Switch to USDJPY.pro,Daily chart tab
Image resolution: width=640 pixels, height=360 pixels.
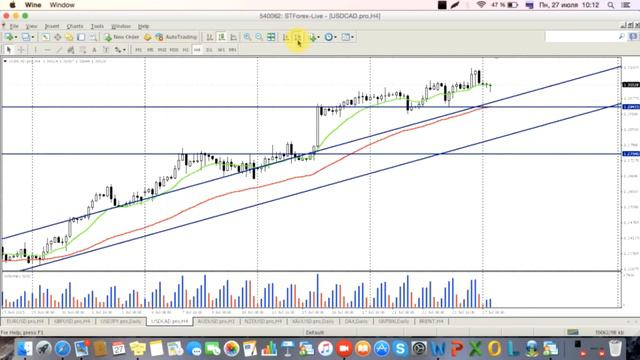[121, 322]
